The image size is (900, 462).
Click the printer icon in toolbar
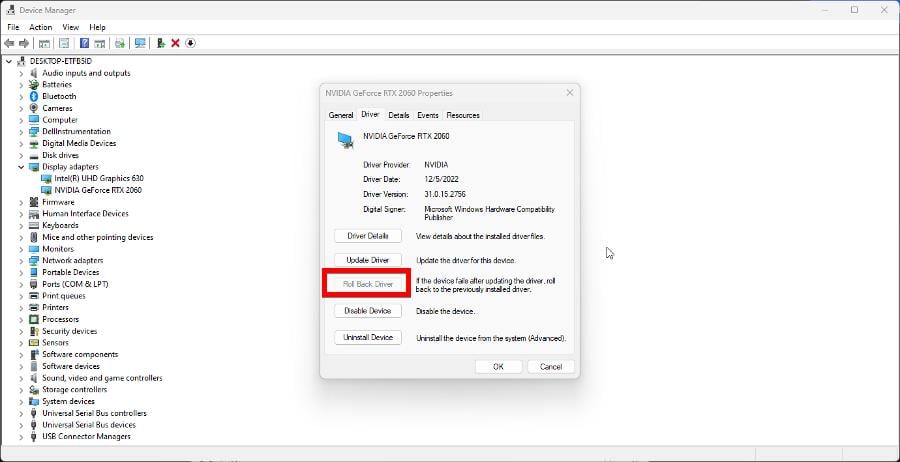click(x=119, y=43)
